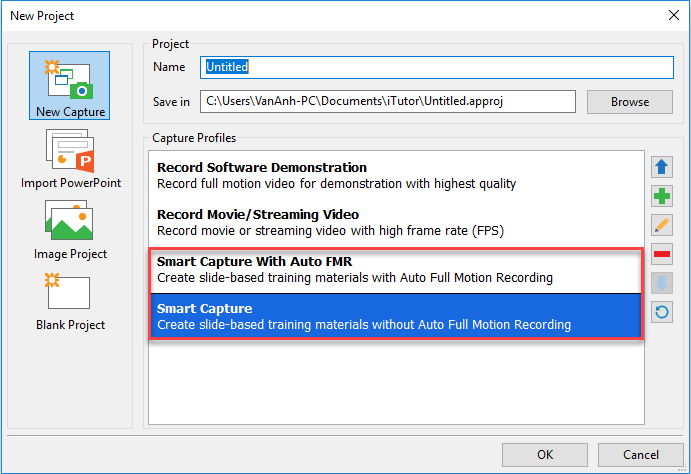Select the New Capture project type
This screenshot has height=474, width=691.
point(70,85)
